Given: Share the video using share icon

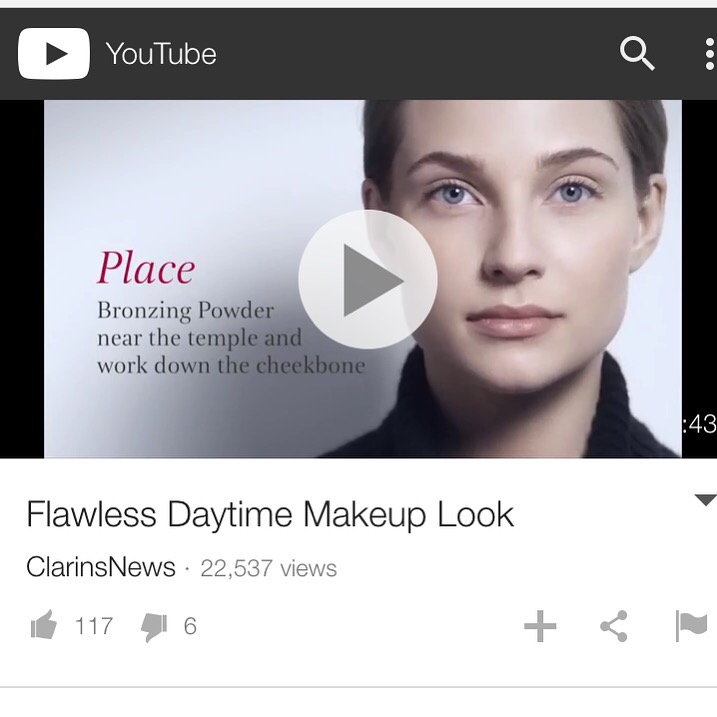Looking at the screenshot, I should (614, 626).
